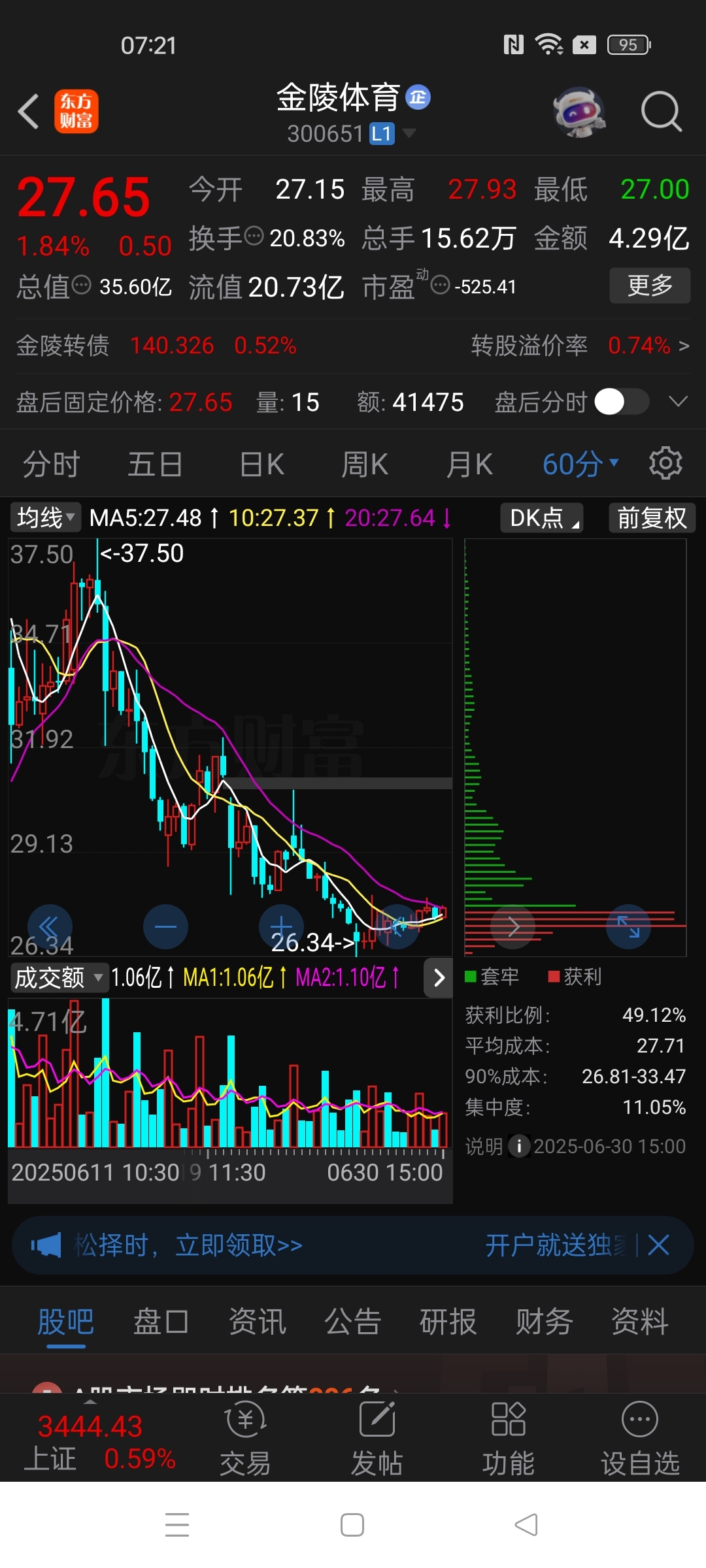Tap Android system back button
Screen dimensions: 706x1568
(527, 1525)
